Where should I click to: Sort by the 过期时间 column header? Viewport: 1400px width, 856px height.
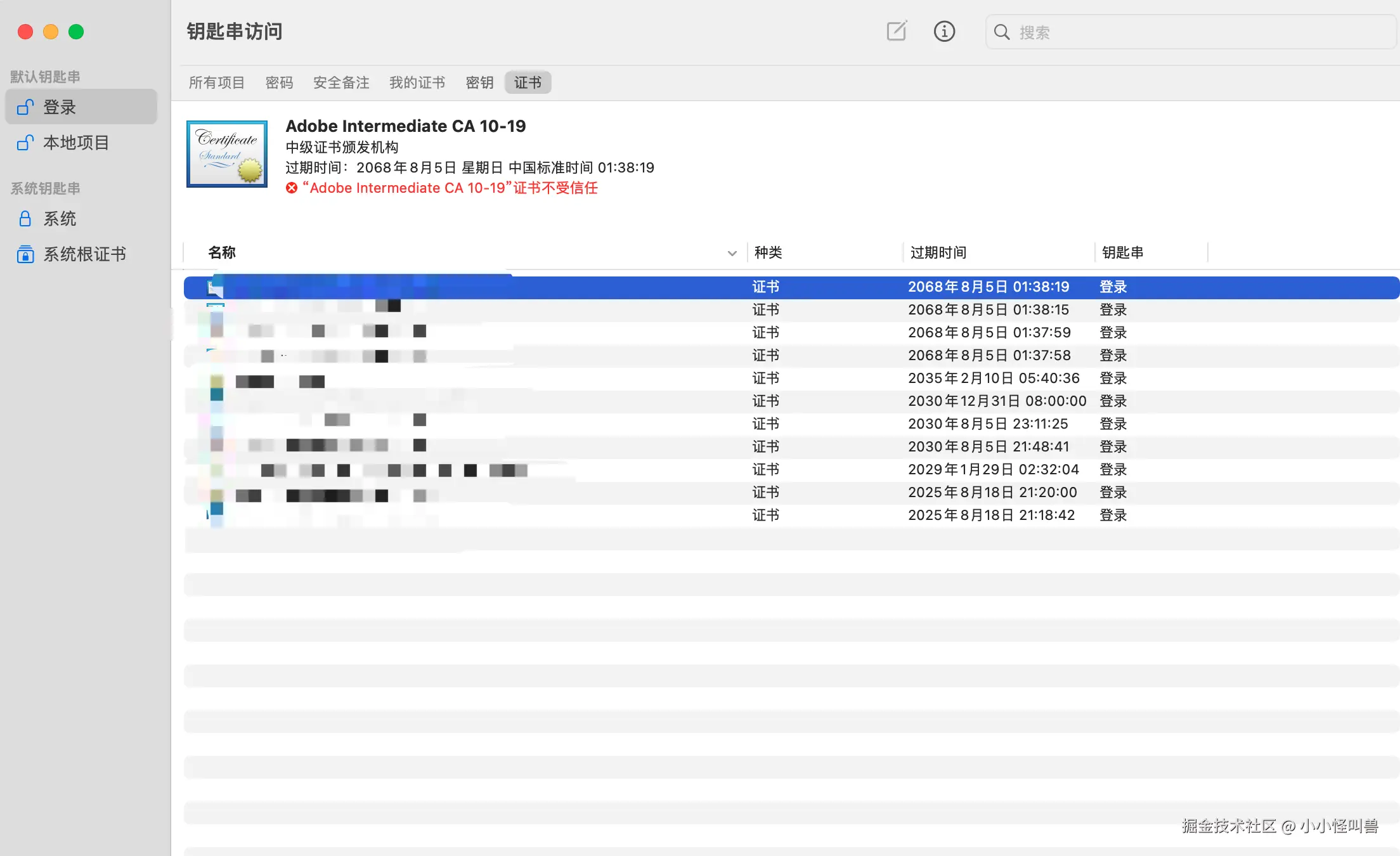pos(938,252)
